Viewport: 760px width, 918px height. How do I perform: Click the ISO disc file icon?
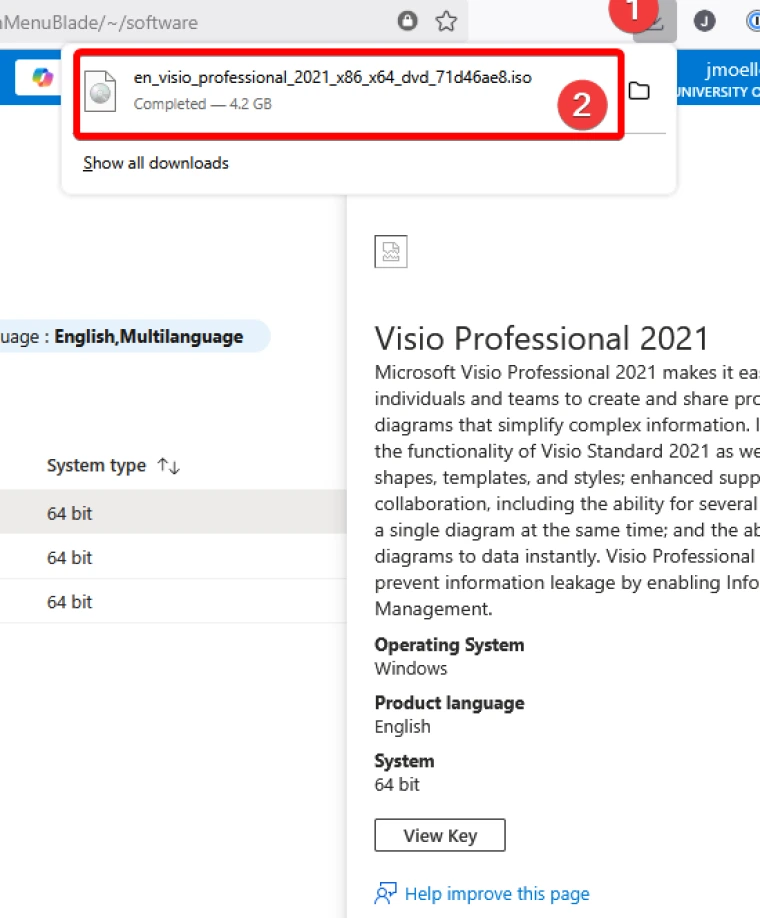tap(101, 91)
